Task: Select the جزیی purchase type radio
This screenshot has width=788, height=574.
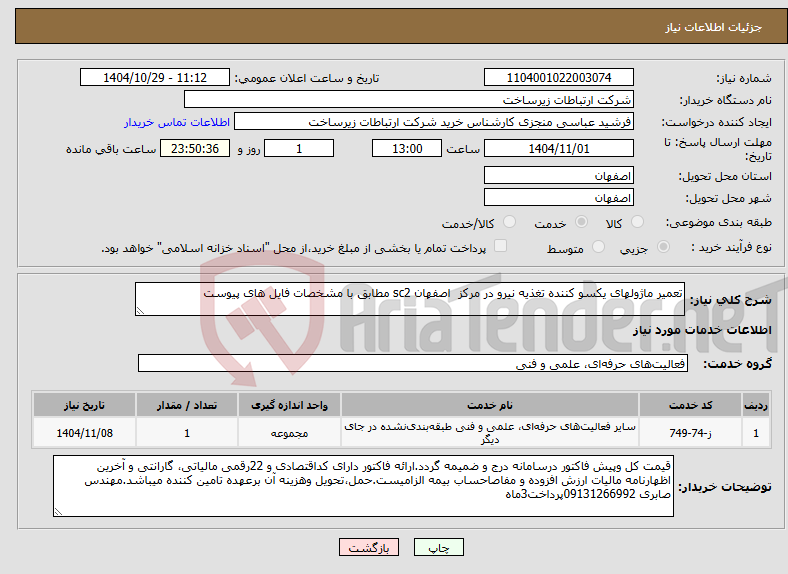Action: tap(663, 247)
